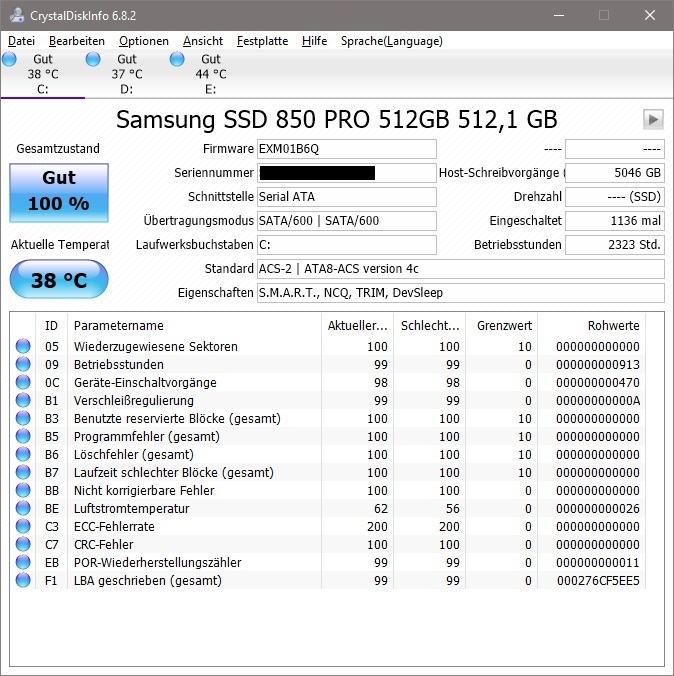Select the C: drive tab
The image size is (674, 676).
pos(43,74)
